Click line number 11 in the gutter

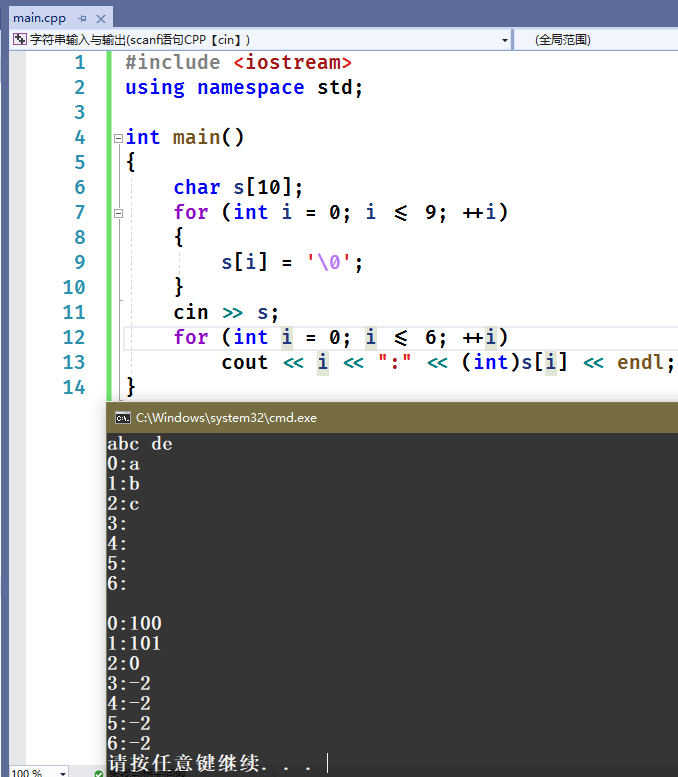coord(74,312)
